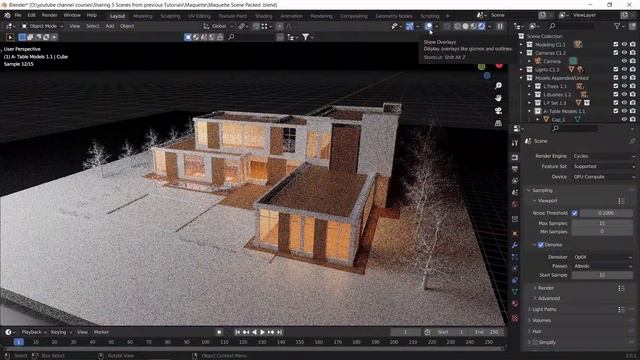Select the Camera object in outliner

click(x=552, y=61)
